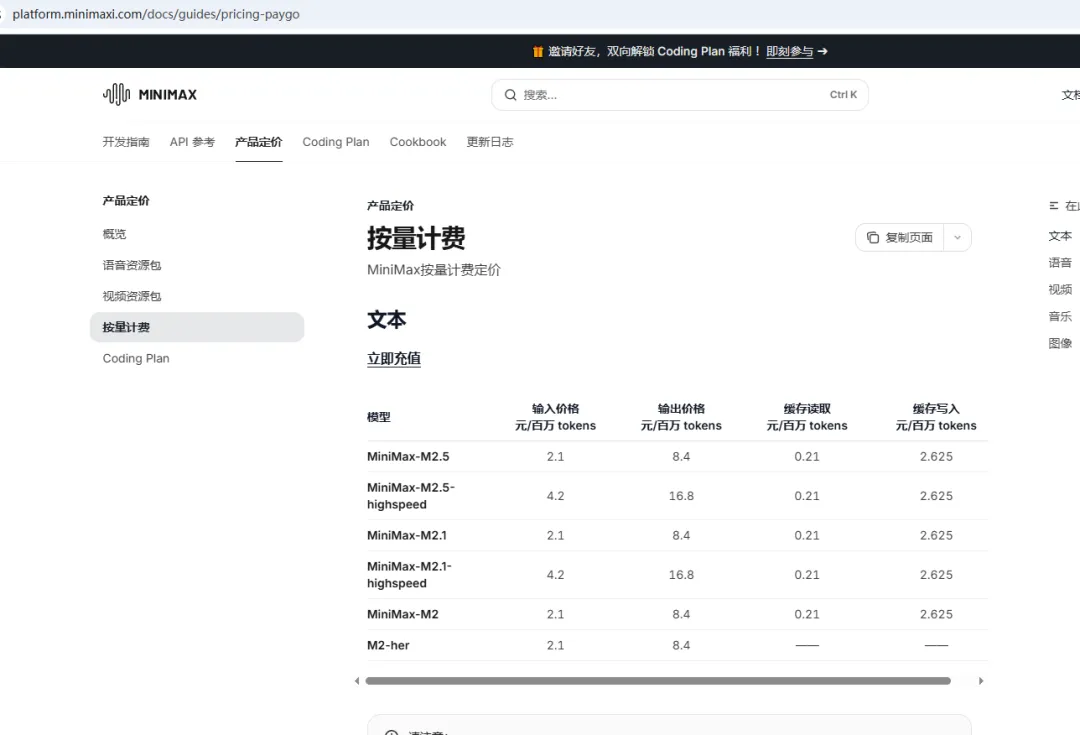Open Coding Plan in the sidebar
Image resolution: width=1080 pixels, height=735 pixels.
(x=136, y=358)
